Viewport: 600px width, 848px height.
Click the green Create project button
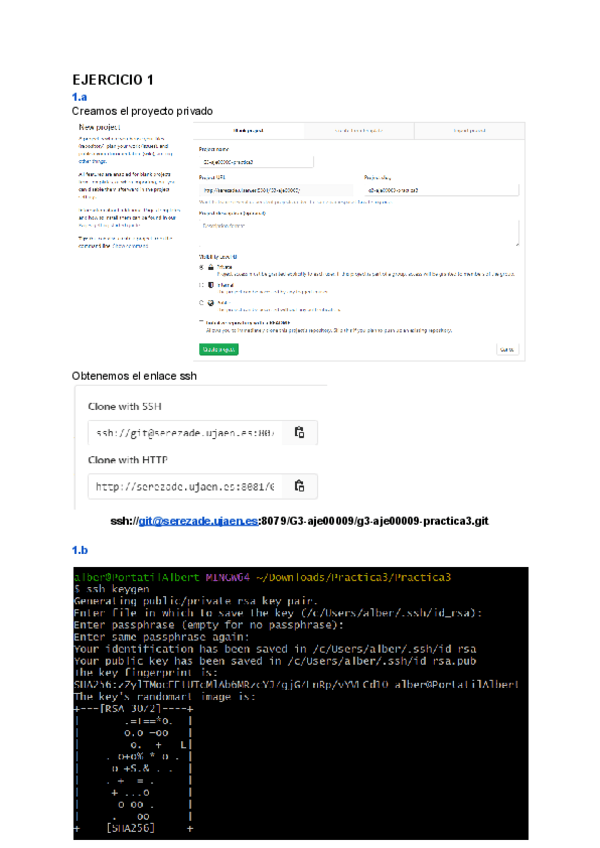[219, 349]
